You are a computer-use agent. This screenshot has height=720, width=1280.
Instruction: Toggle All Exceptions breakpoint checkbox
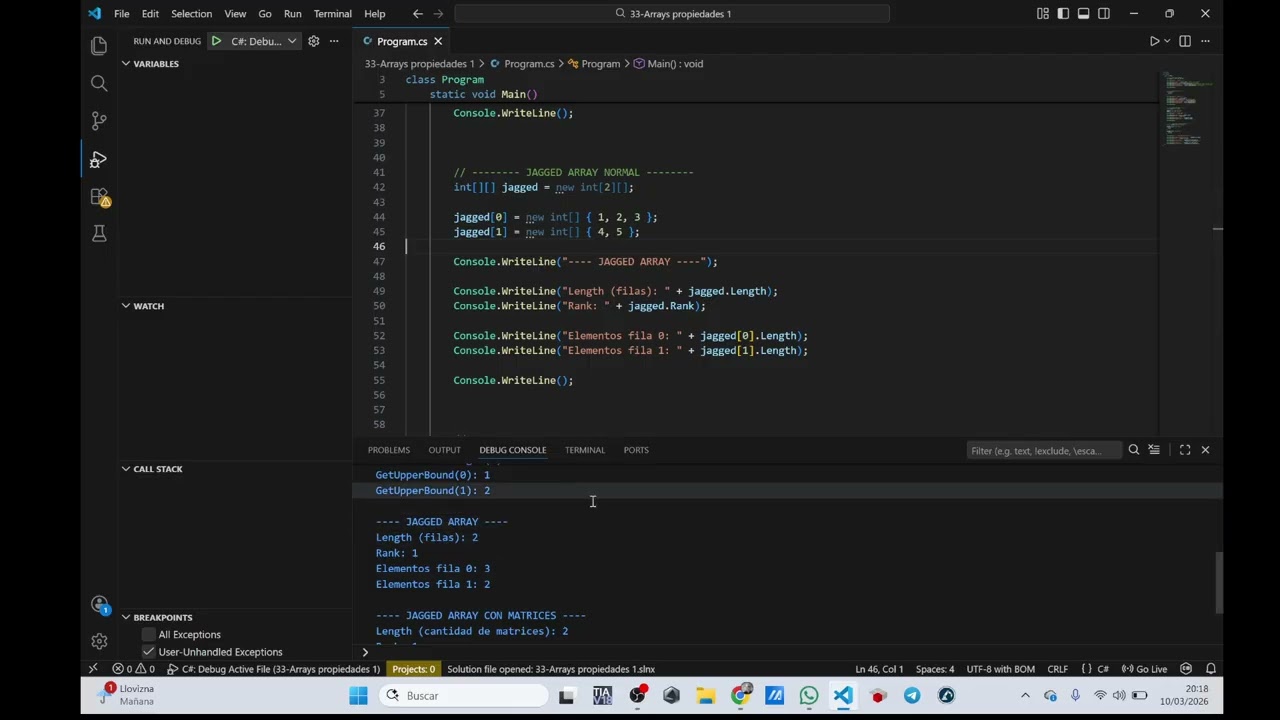coord(149,634)
